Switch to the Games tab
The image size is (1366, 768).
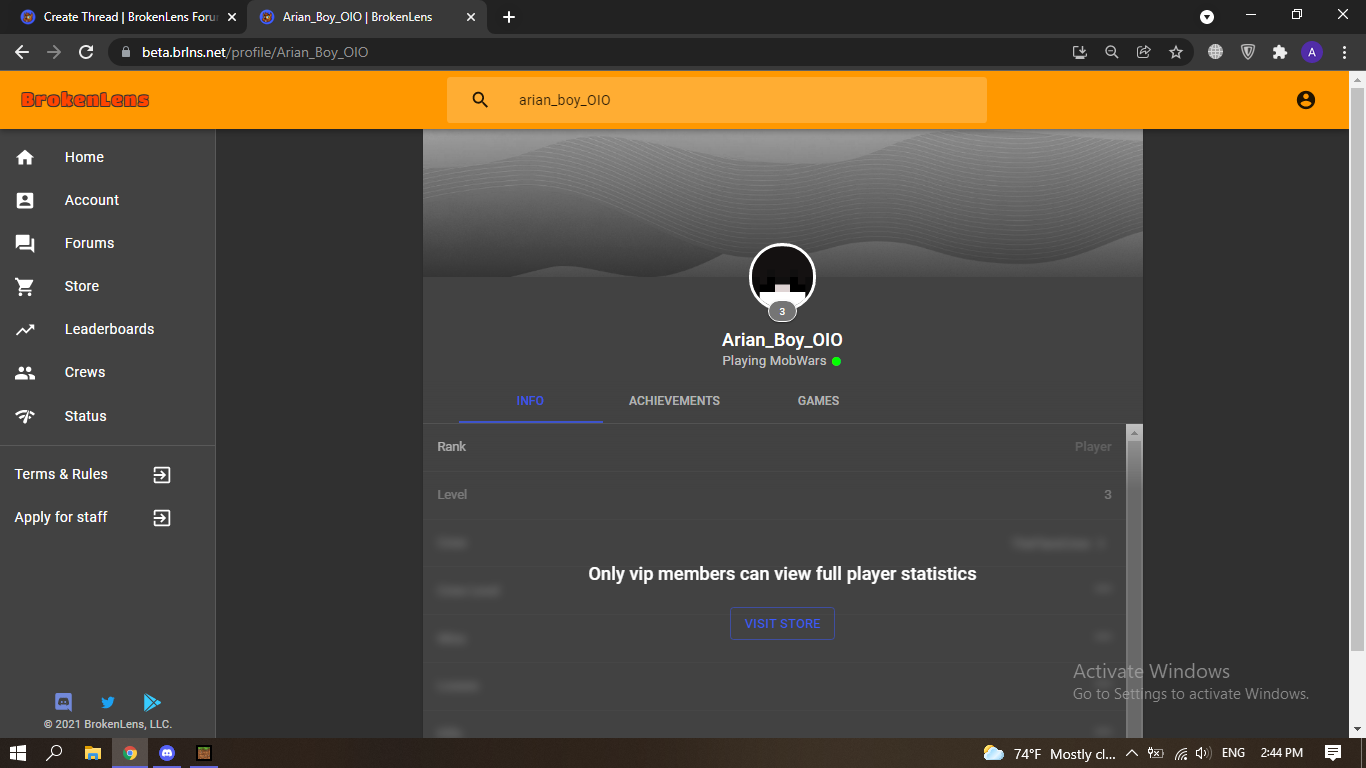(x=818, y=400)
